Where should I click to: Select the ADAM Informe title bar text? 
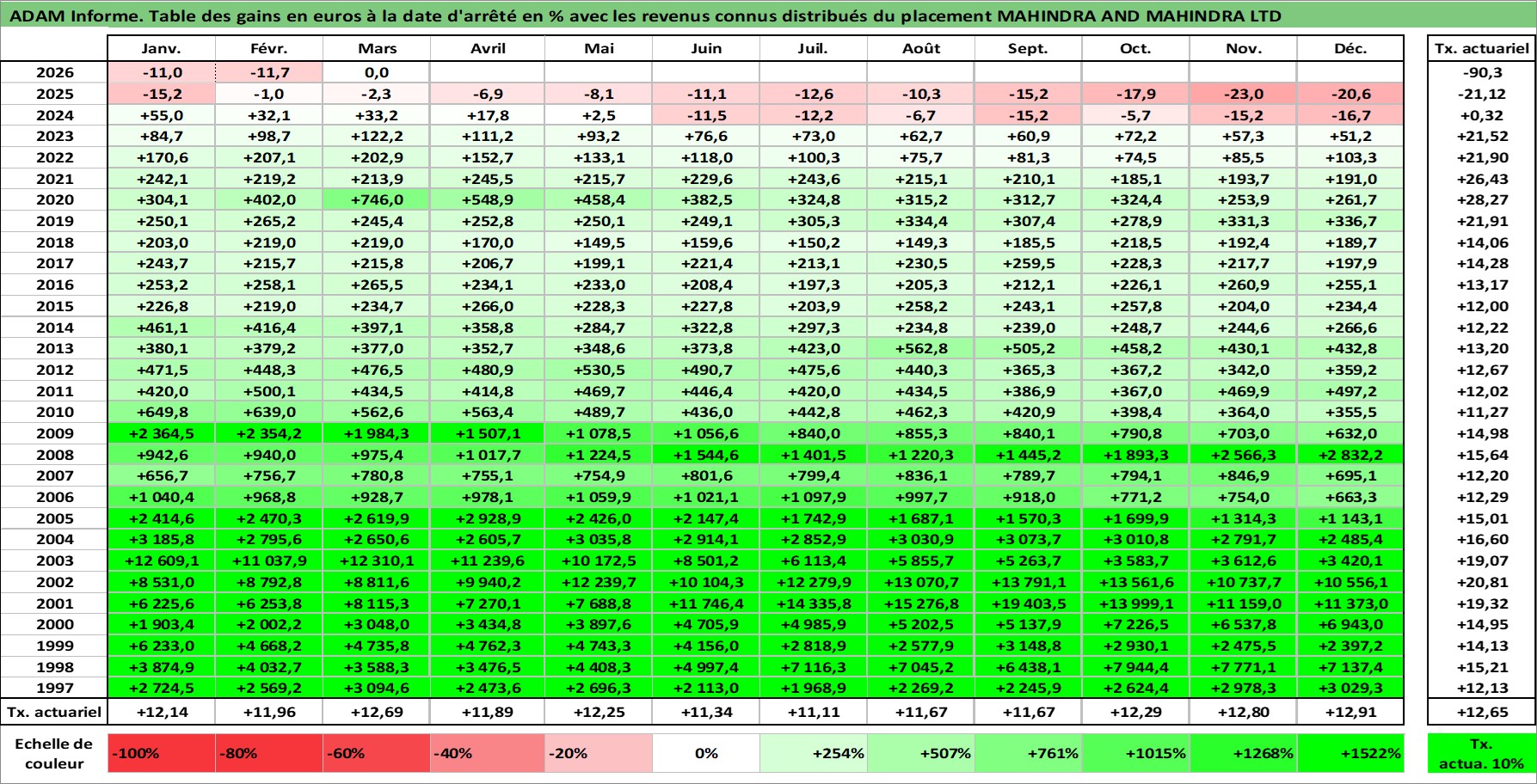click(x=645, y=15)
